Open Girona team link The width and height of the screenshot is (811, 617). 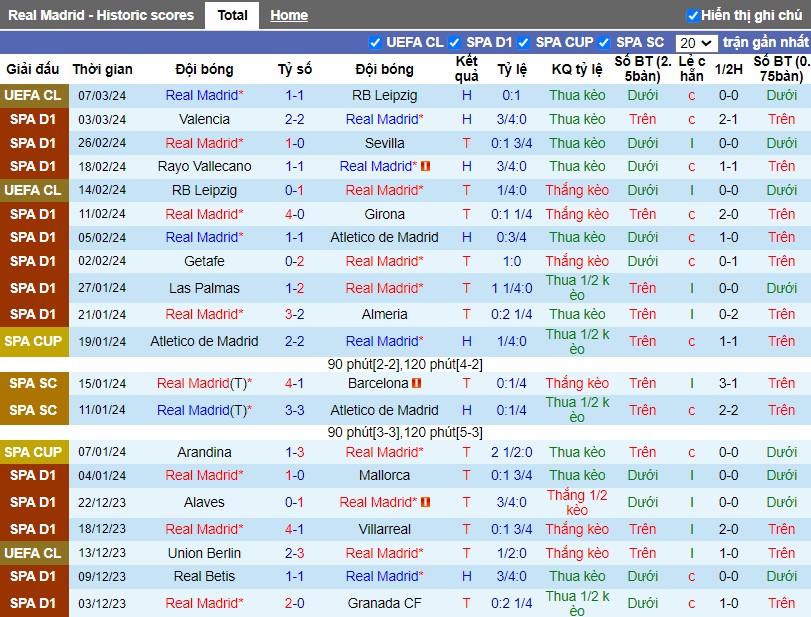click(x=384, y=214)
